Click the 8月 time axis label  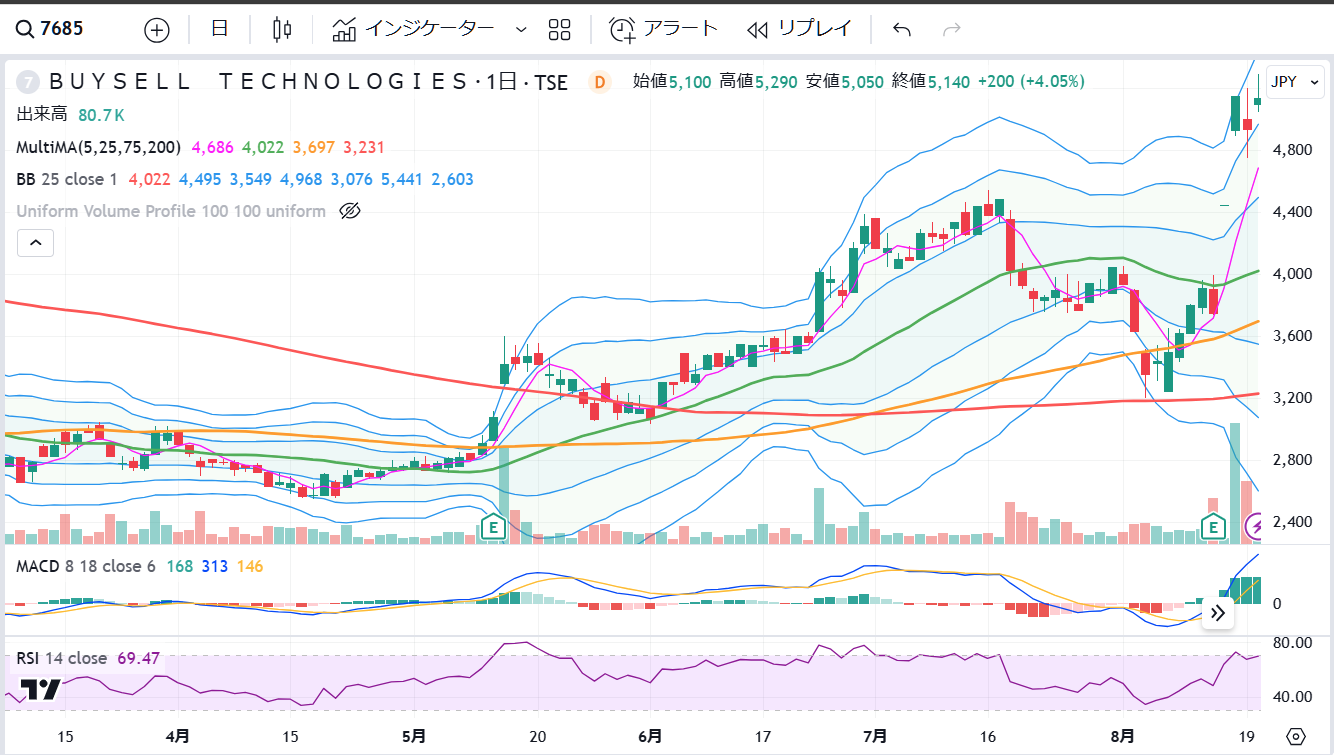(x=1123, y=736)
